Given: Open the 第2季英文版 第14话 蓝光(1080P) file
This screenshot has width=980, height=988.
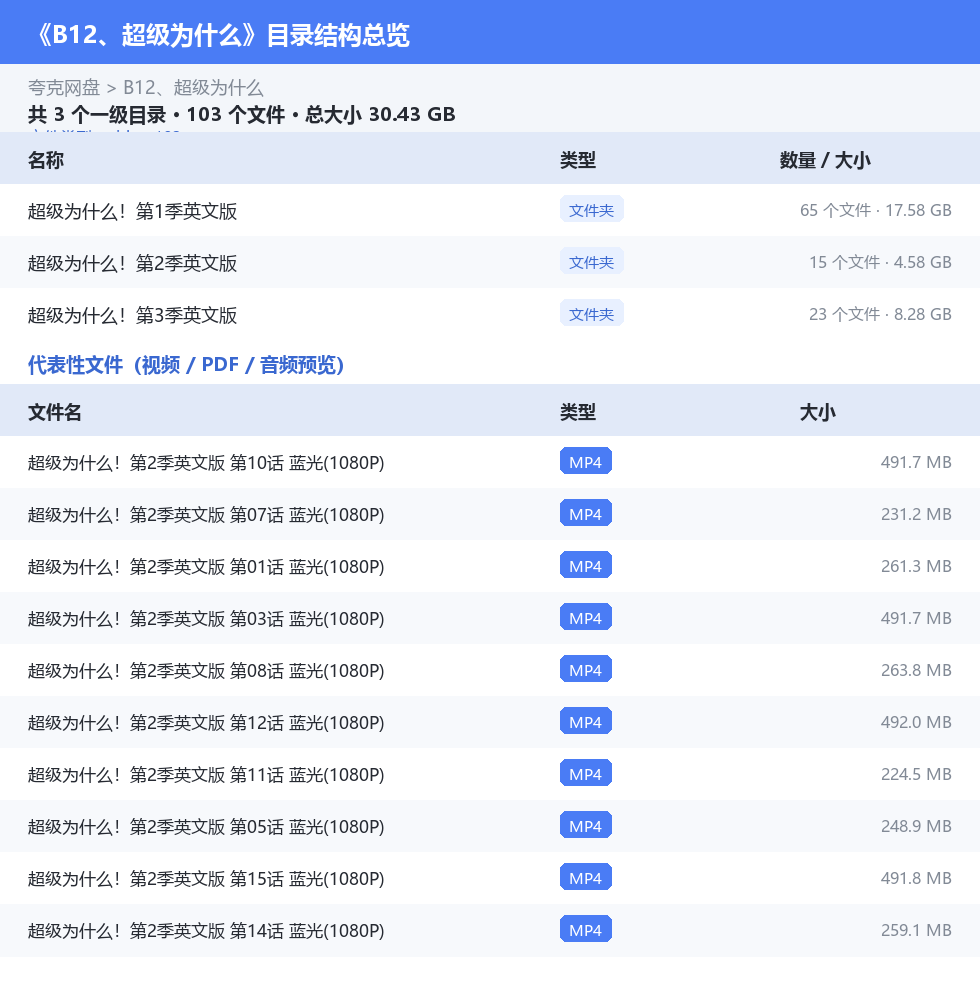Looking at the screenshot, I should 206,931.
